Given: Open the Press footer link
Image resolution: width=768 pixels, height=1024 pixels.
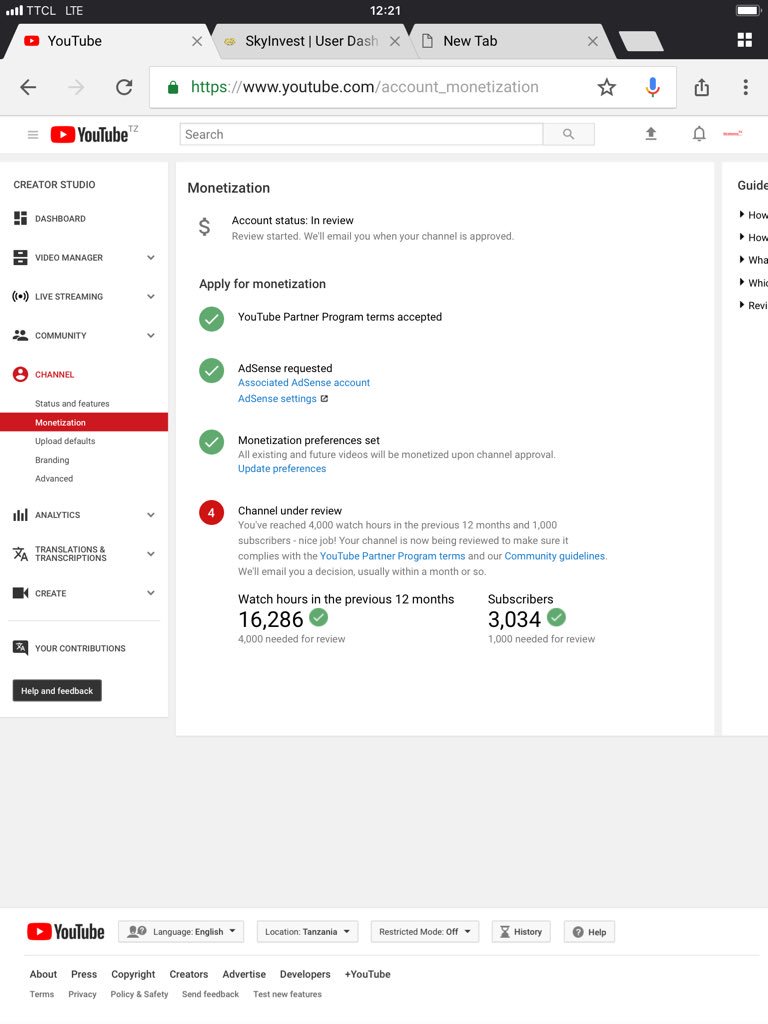Looking at the screenshot, I should (x=84, y=974).
